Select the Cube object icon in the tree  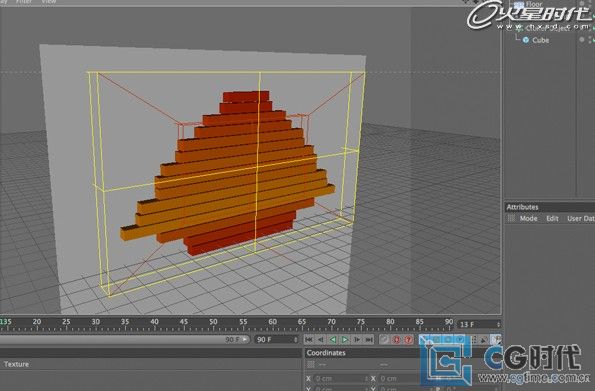(x=526, y=40)
